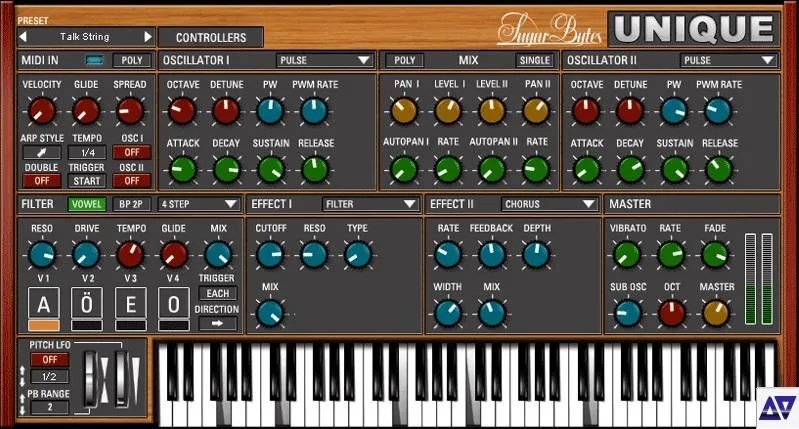Go to previous preset with left arrow
The width and height of the screenshot is (799, 429).
22,37
